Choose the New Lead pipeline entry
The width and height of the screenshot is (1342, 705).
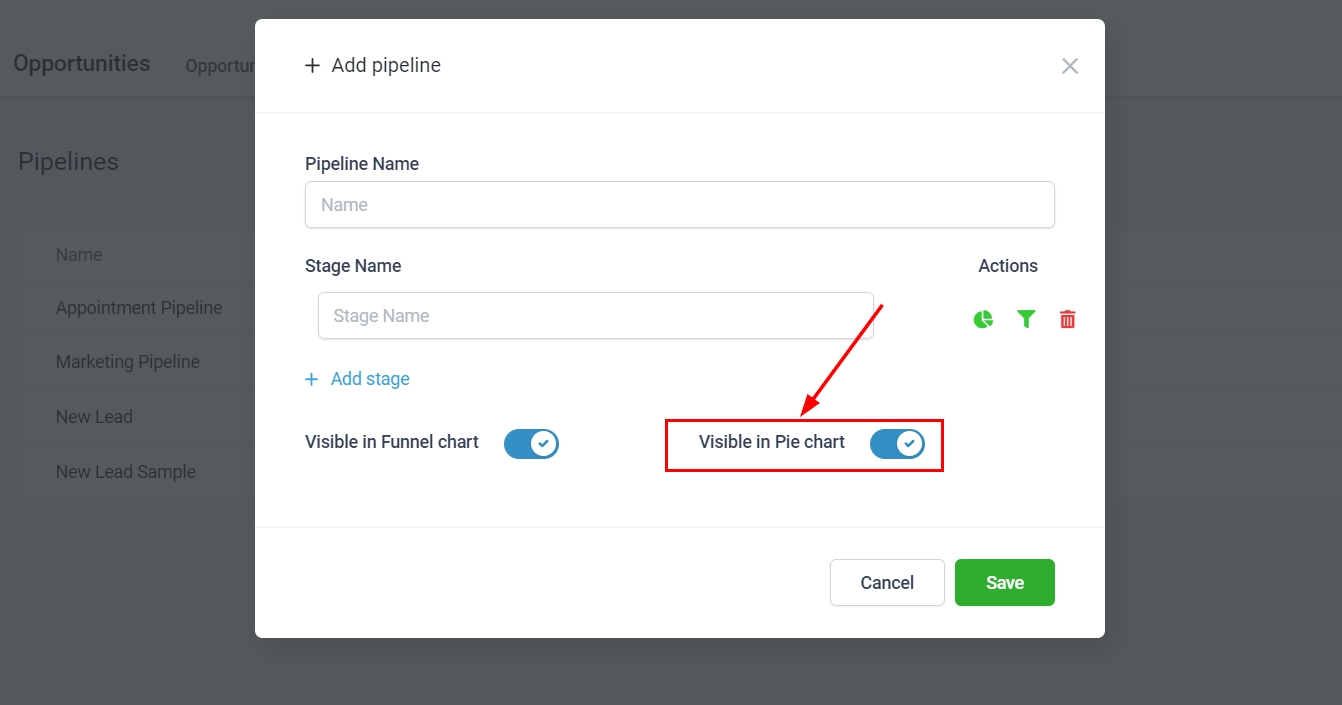[94, 417]
